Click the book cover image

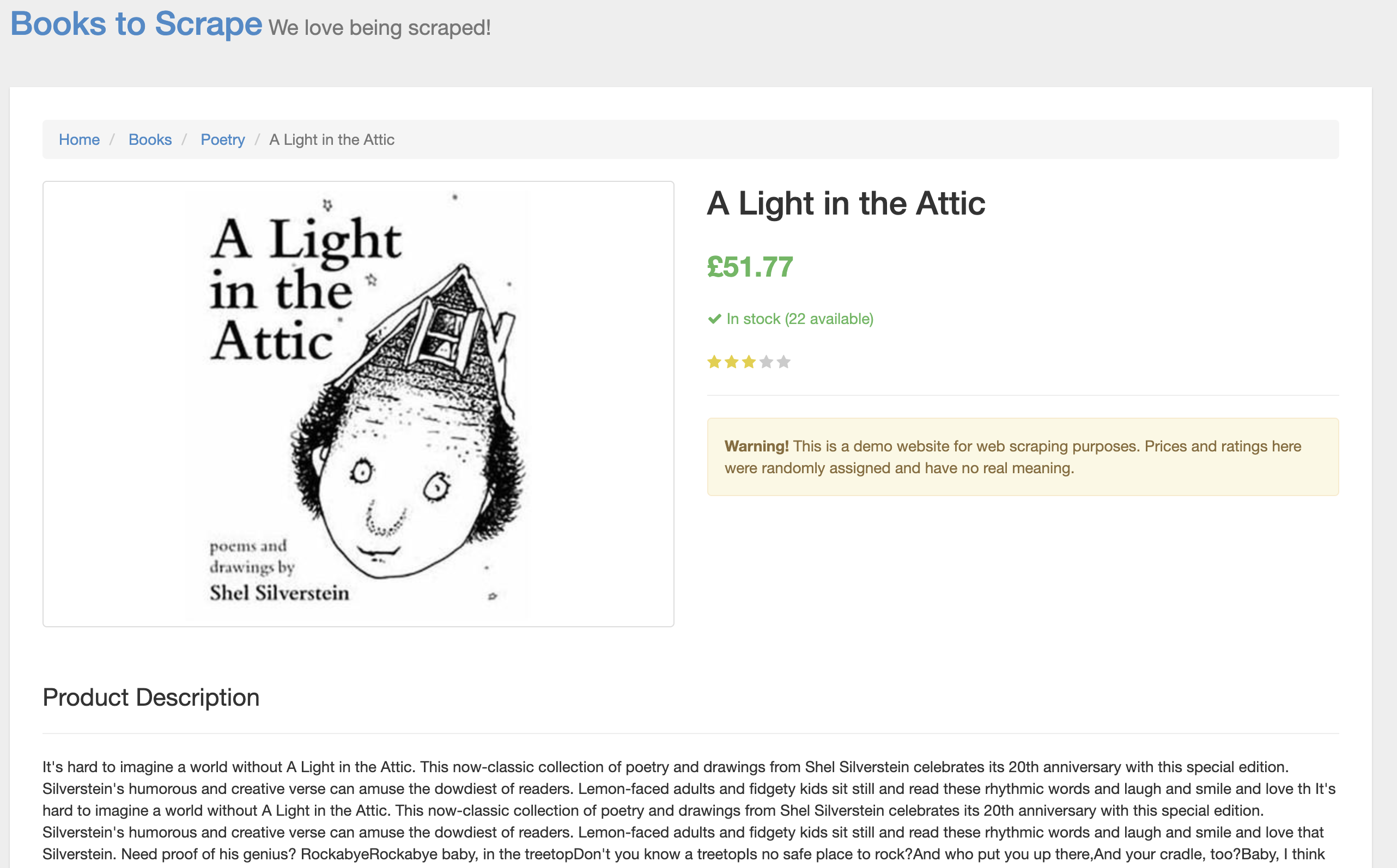[x=358, y=404]
